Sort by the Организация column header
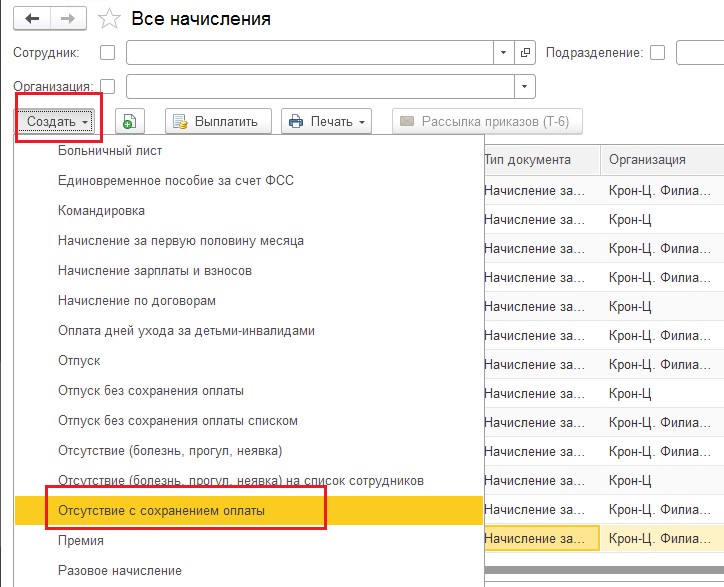724x587 pixels. (x=662, y=160)
